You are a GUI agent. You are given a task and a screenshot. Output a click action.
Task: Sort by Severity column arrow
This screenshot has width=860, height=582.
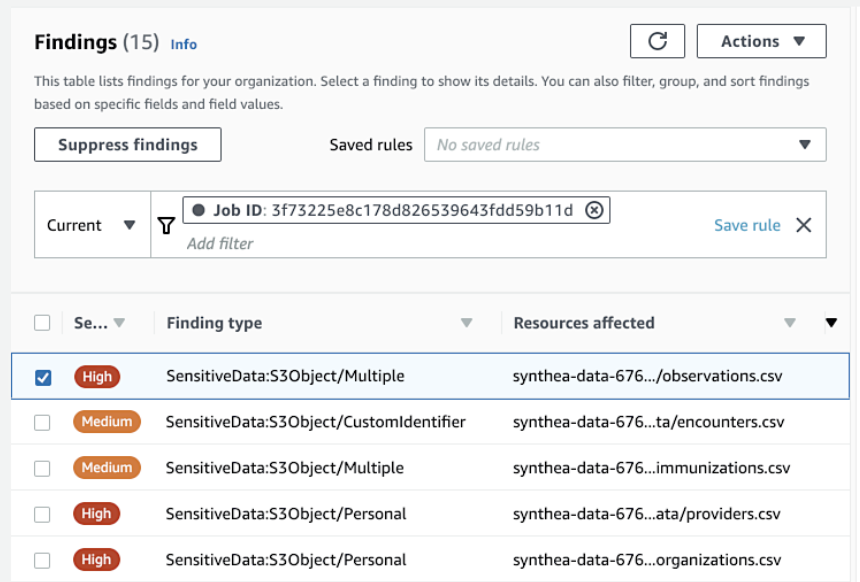119,323
